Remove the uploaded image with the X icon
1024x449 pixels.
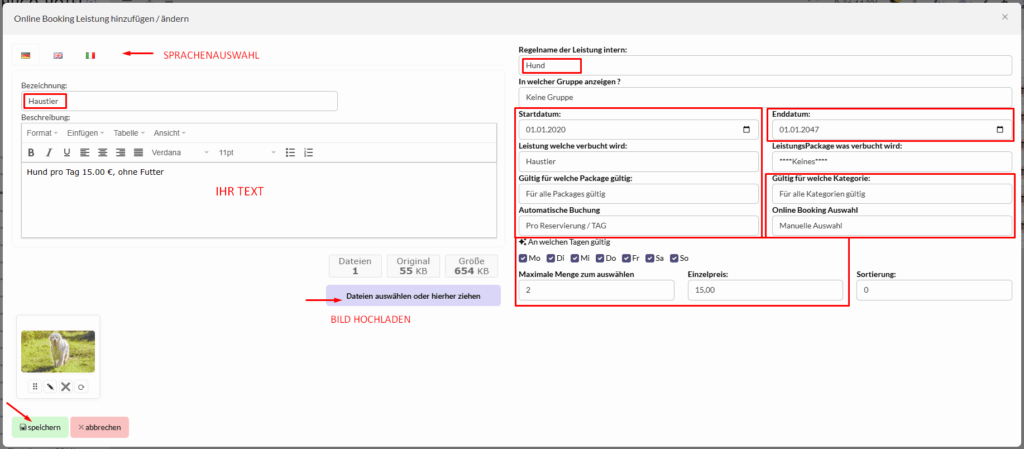click(x=65, y=386)
